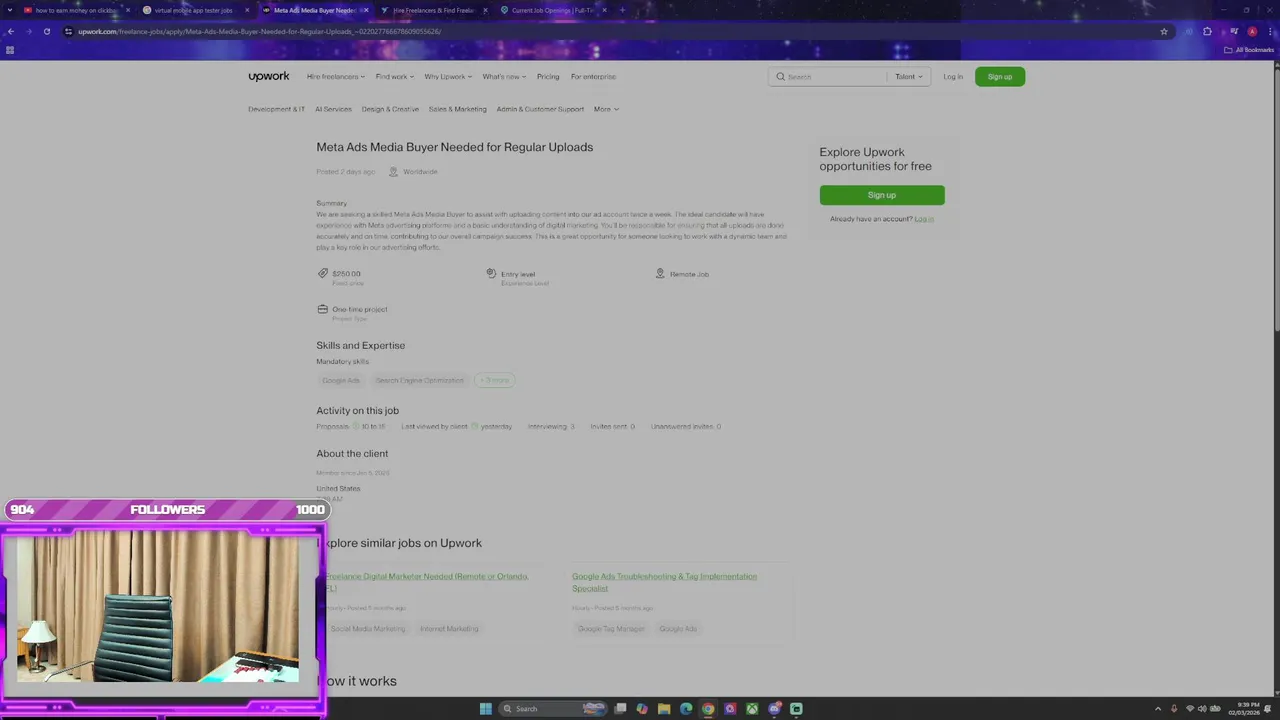Click the location pin icon beside Remote Job
Screen dimensions: 1280x720
tap(660, 273)
